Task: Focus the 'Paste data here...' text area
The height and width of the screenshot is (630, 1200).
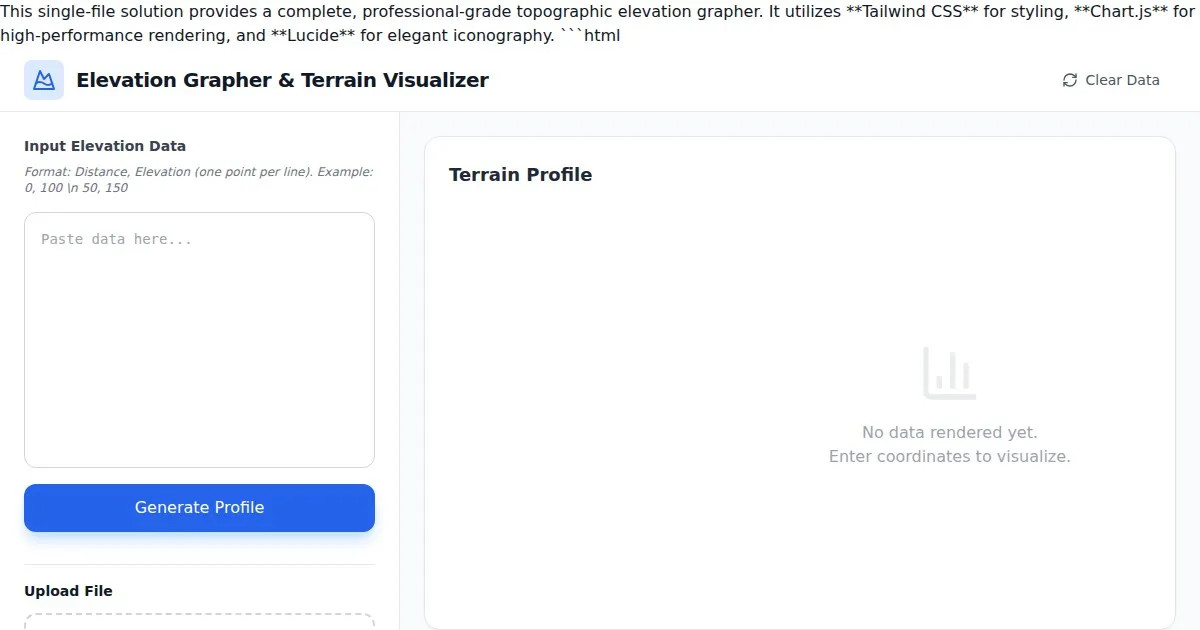Action: [199, 340]
